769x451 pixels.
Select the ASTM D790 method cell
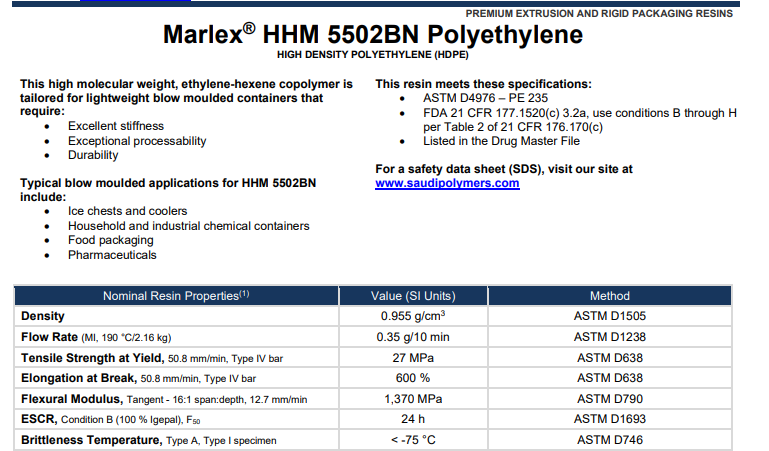click(x=610, y=399)
